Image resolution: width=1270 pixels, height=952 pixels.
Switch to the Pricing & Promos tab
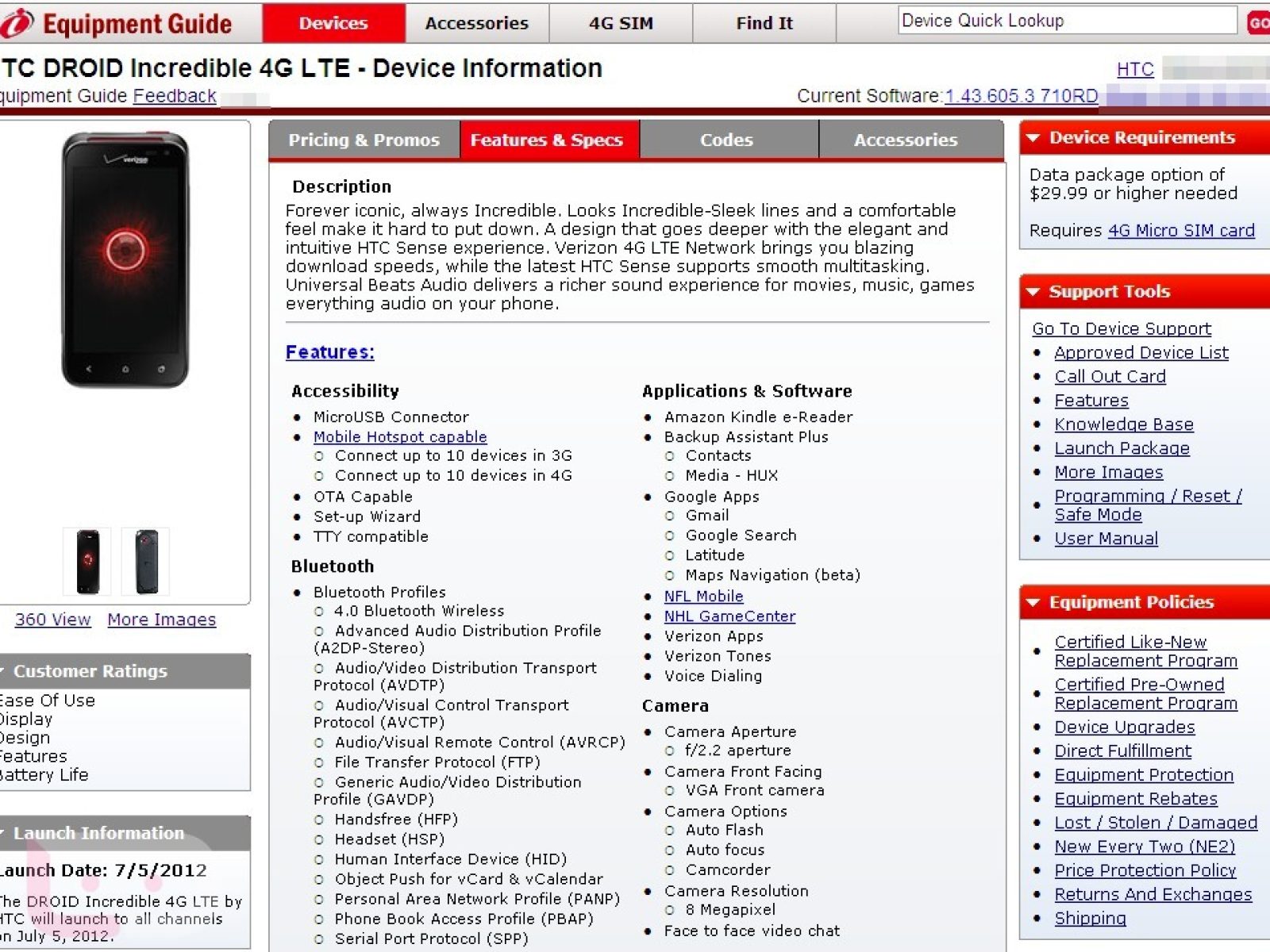click(x=364, y=140)
